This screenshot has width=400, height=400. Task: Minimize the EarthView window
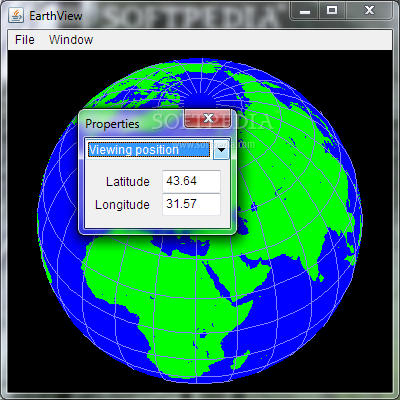pyautogui.click(x=305, y=11)
